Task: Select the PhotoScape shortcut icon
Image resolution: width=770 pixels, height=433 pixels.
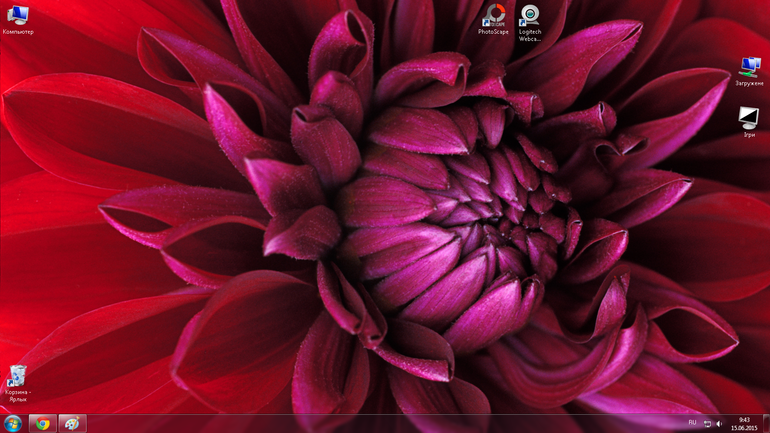Action: [493, 14]
